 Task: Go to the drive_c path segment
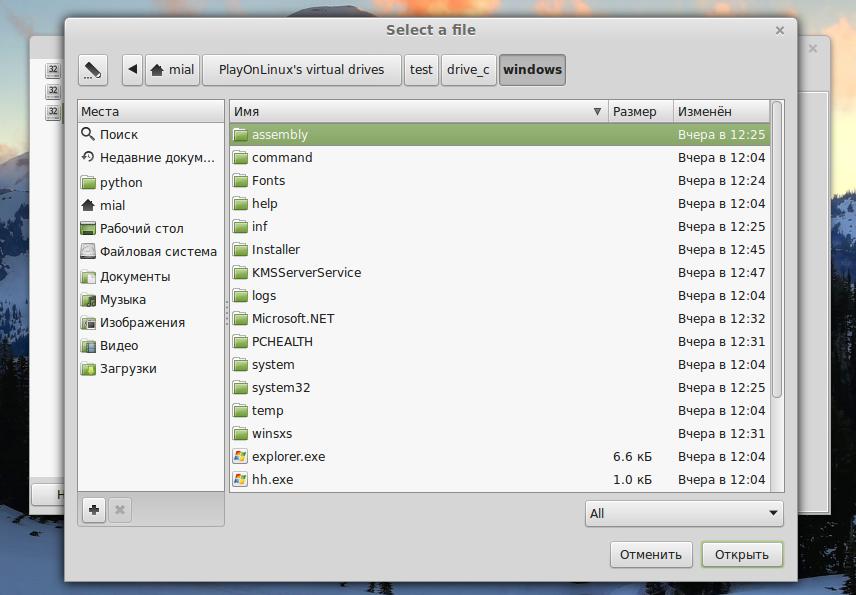(x=468, y=70)
